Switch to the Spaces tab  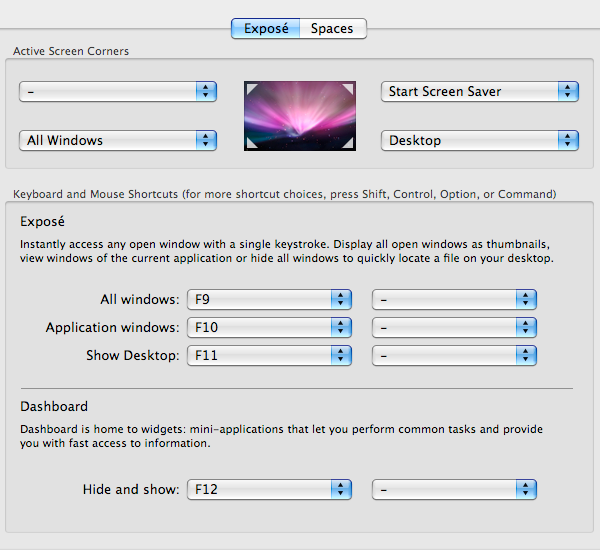pos(333,28)
